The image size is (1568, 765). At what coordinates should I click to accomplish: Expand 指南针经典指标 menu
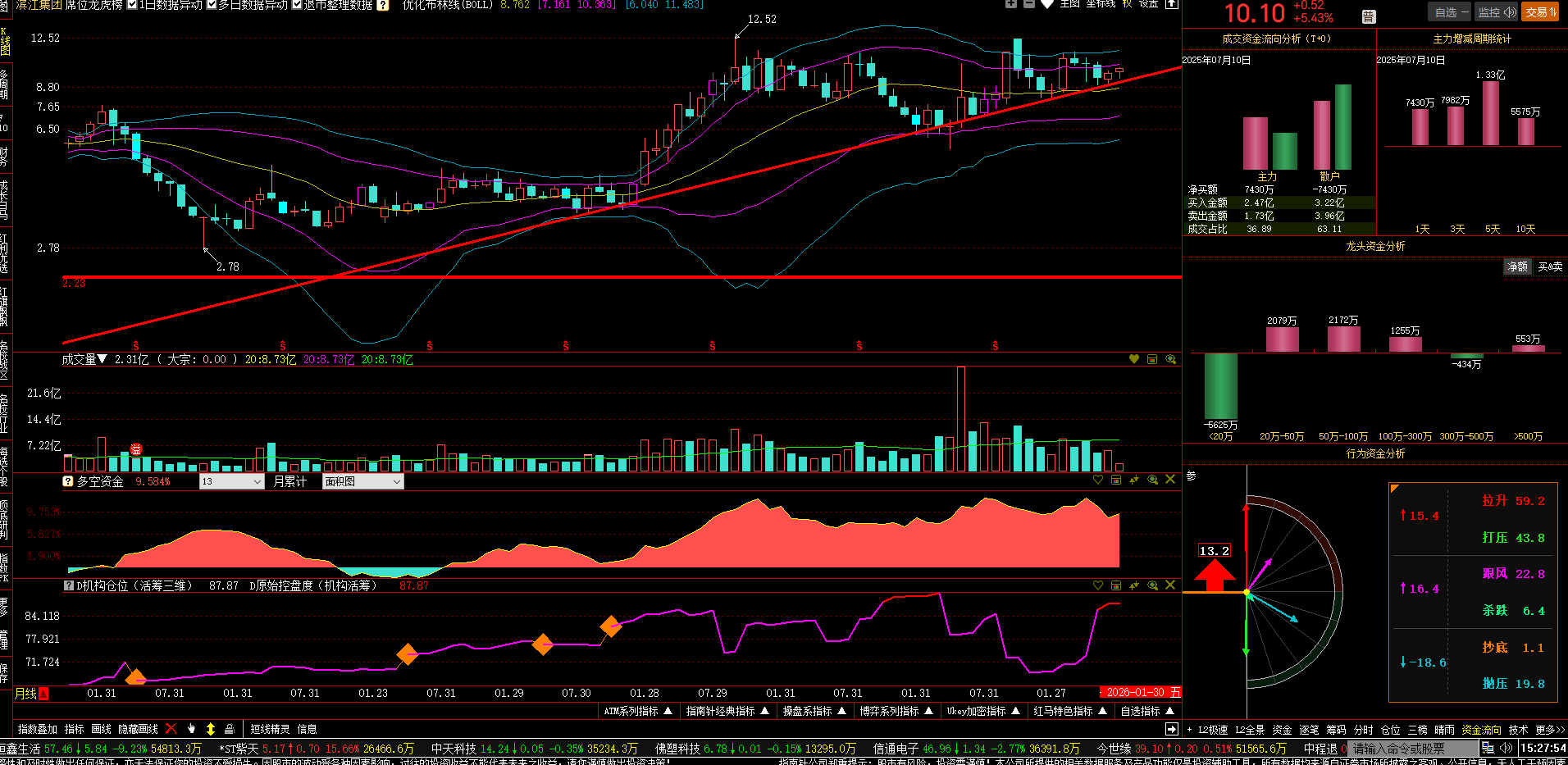coord(727,711)
